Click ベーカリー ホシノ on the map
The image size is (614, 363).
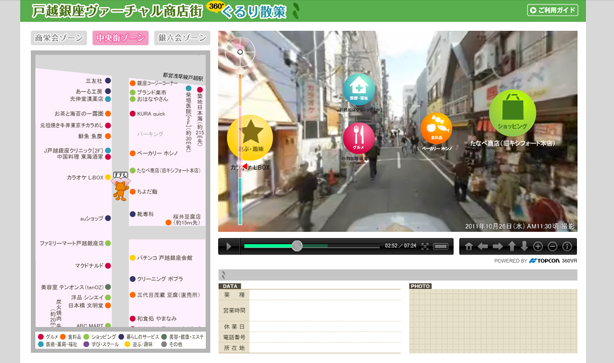pyautogui.click(x=154, y=153)
